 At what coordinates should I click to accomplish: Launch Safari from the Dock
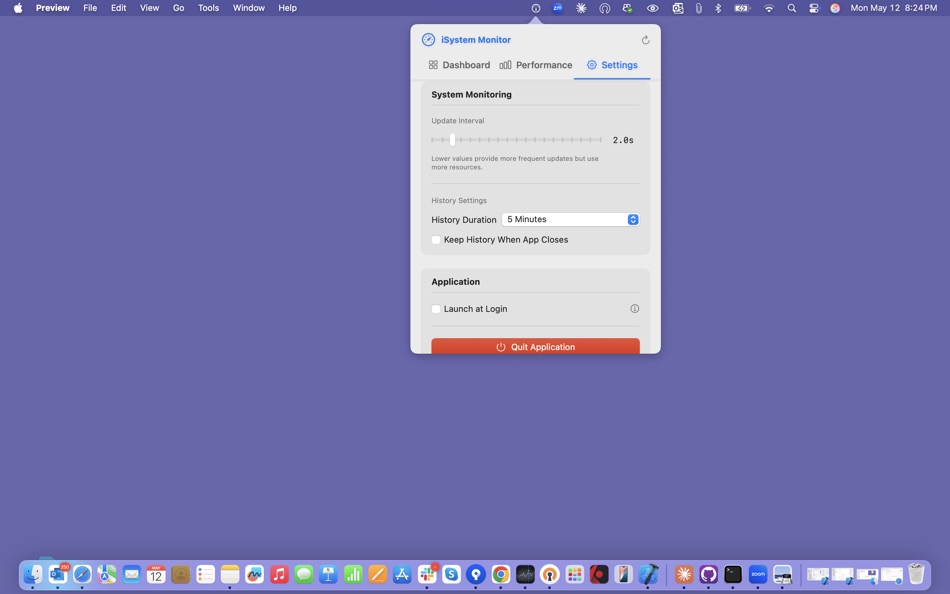[80, 574]
